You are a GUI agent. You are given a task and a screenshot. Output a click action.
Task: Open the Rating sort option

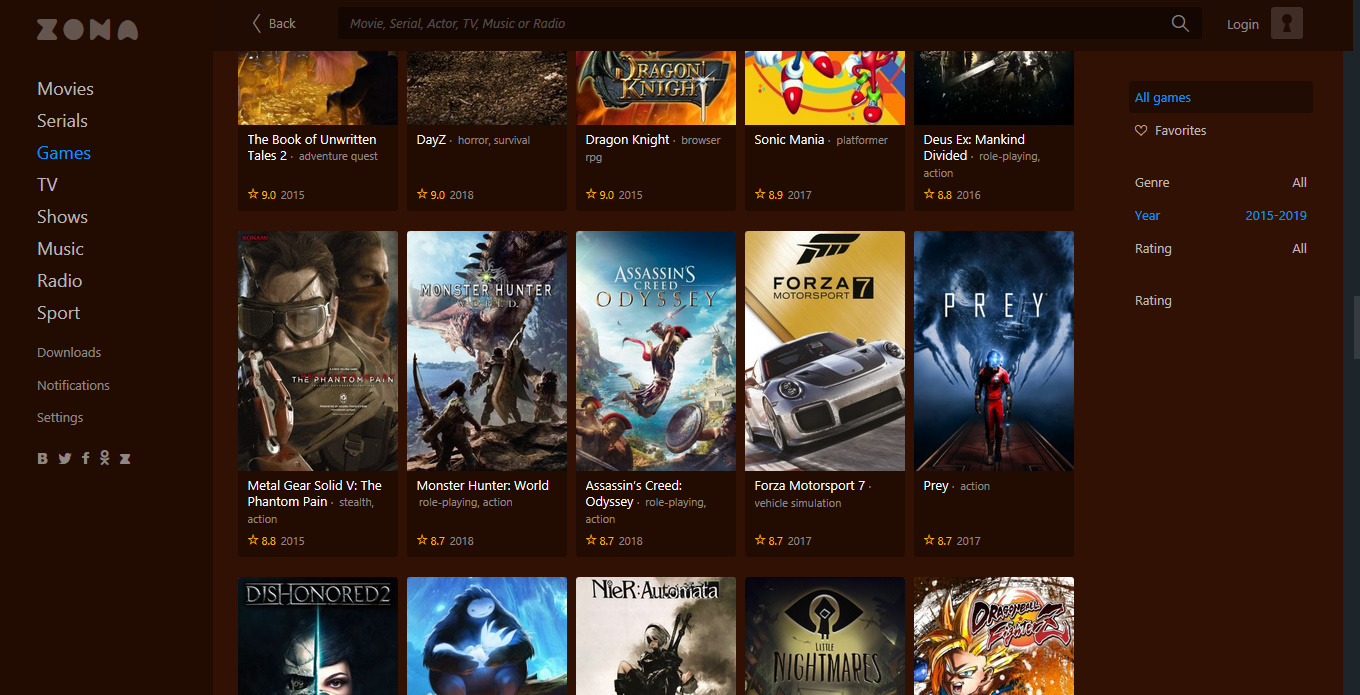coord(1153,300)
